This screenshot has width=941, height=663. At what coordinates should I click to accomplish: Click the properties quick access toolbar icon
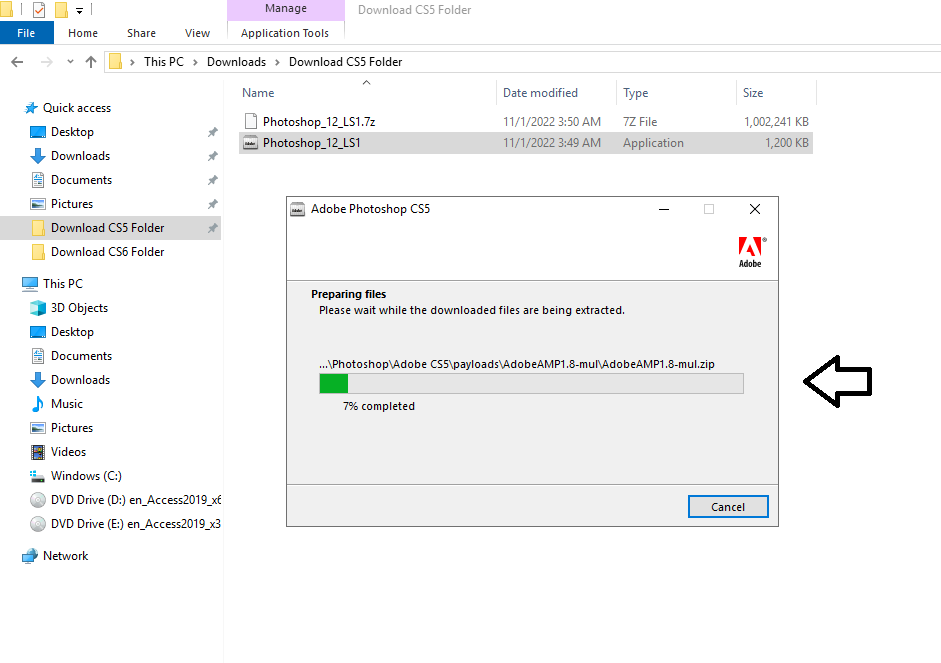click(x=39, y=10)
